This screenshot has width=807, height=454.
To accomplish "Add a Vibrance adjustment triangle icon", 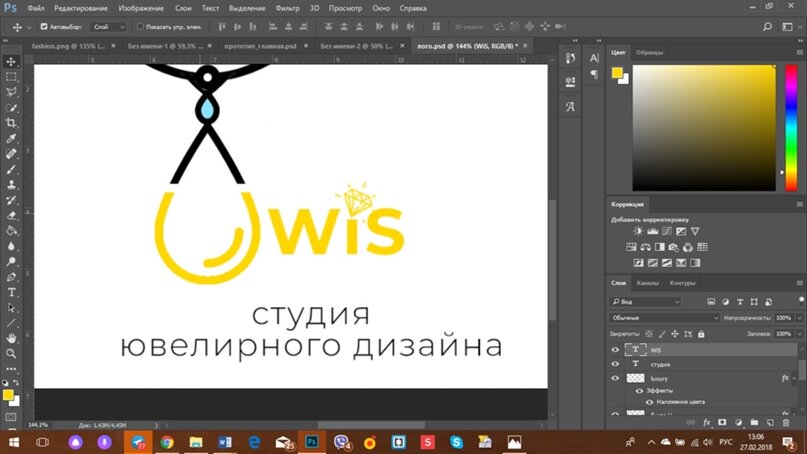I will 695,232.
